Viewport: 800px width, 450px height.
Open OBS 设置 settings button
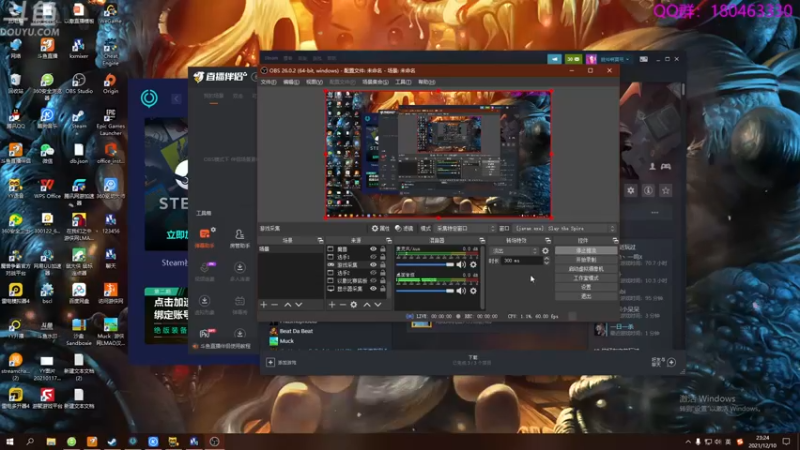coord(586,287)
